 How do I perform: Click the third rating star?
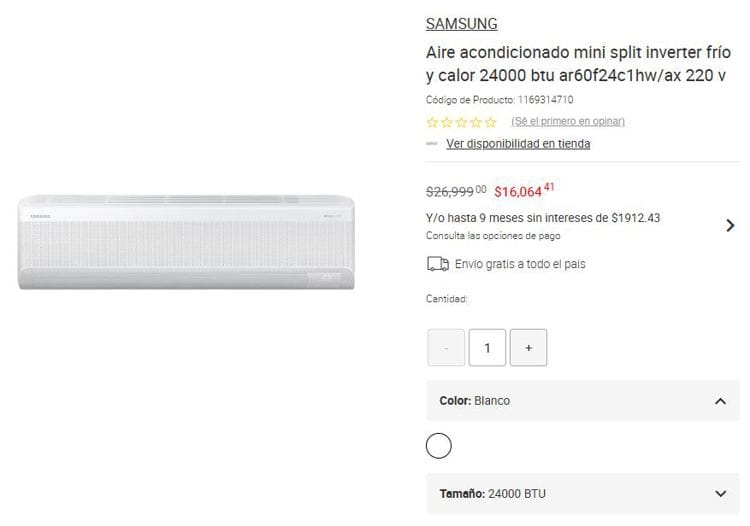462,122
